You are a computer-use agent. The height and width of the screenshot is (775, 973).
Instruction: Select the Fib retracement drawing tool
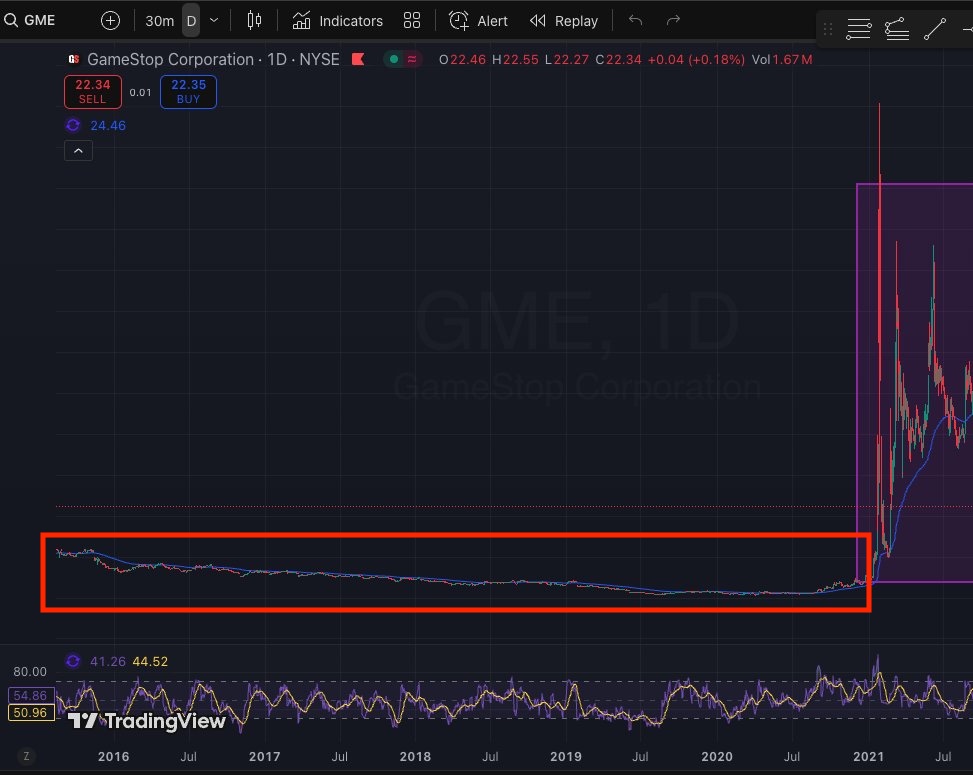(x=859, y=29)
